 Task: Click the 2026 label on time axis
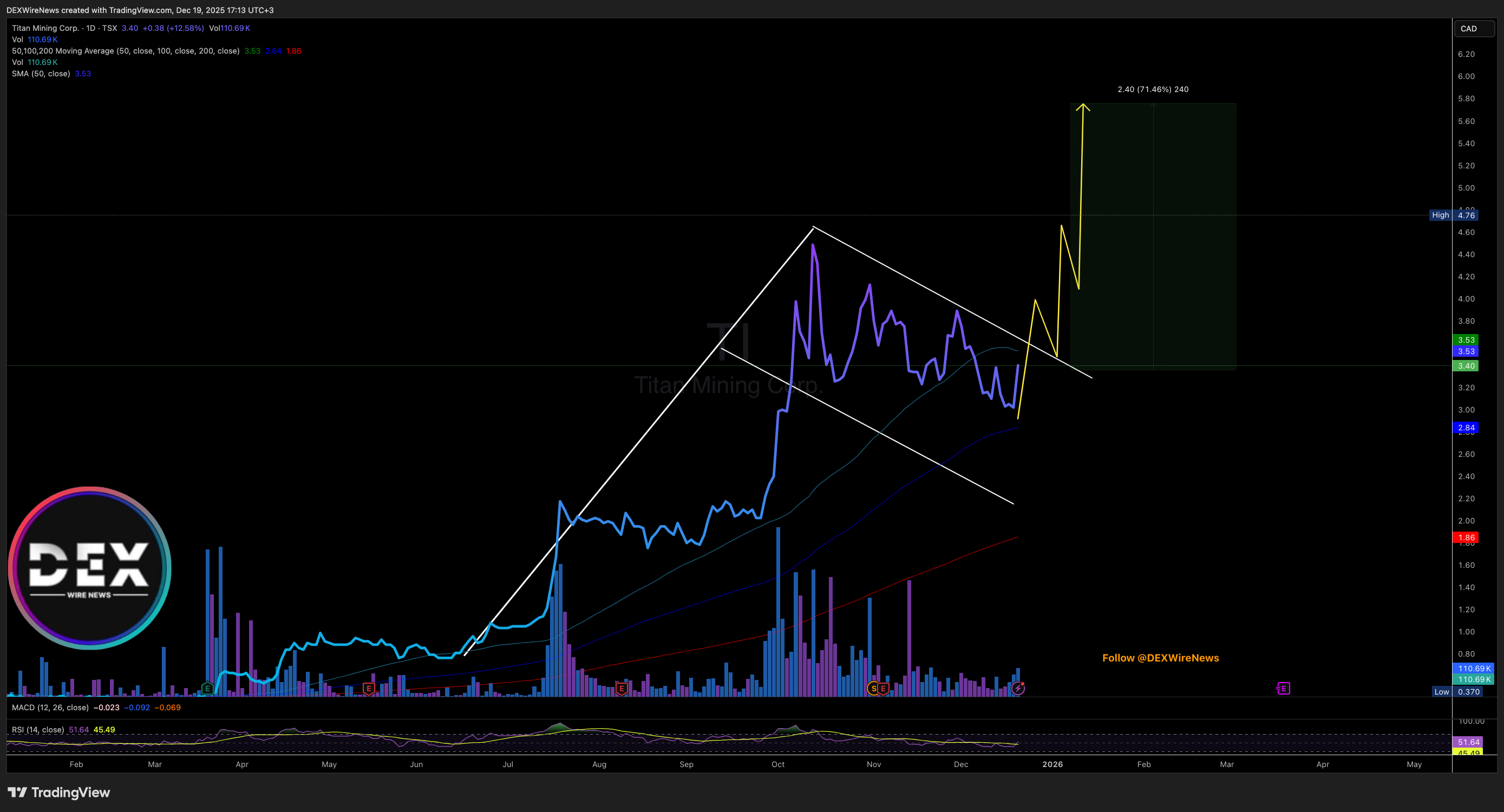(1052, 764)
